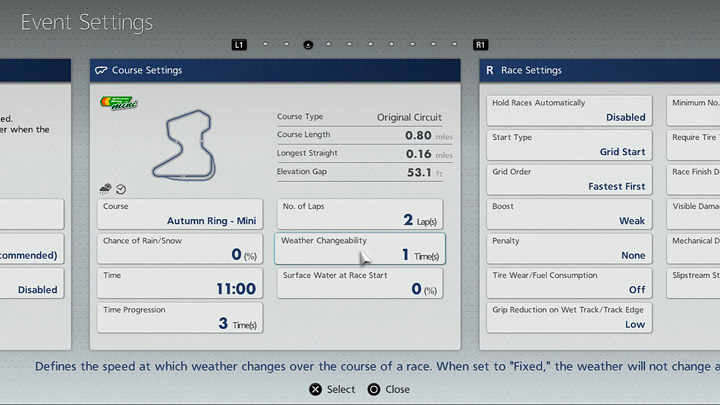Open the Boost setting set to Weak
This screenshot has width=720, height=405.
pos(568,214)
